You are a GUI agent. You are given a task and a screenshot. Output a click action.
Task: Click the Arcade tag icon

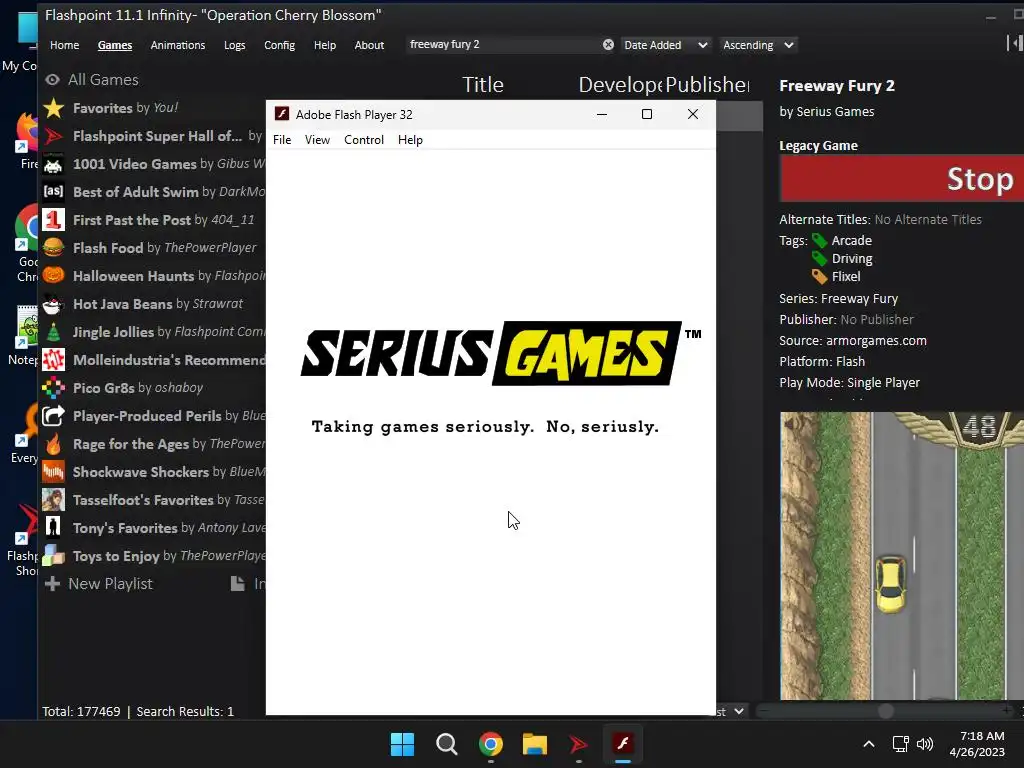point(819,241)
